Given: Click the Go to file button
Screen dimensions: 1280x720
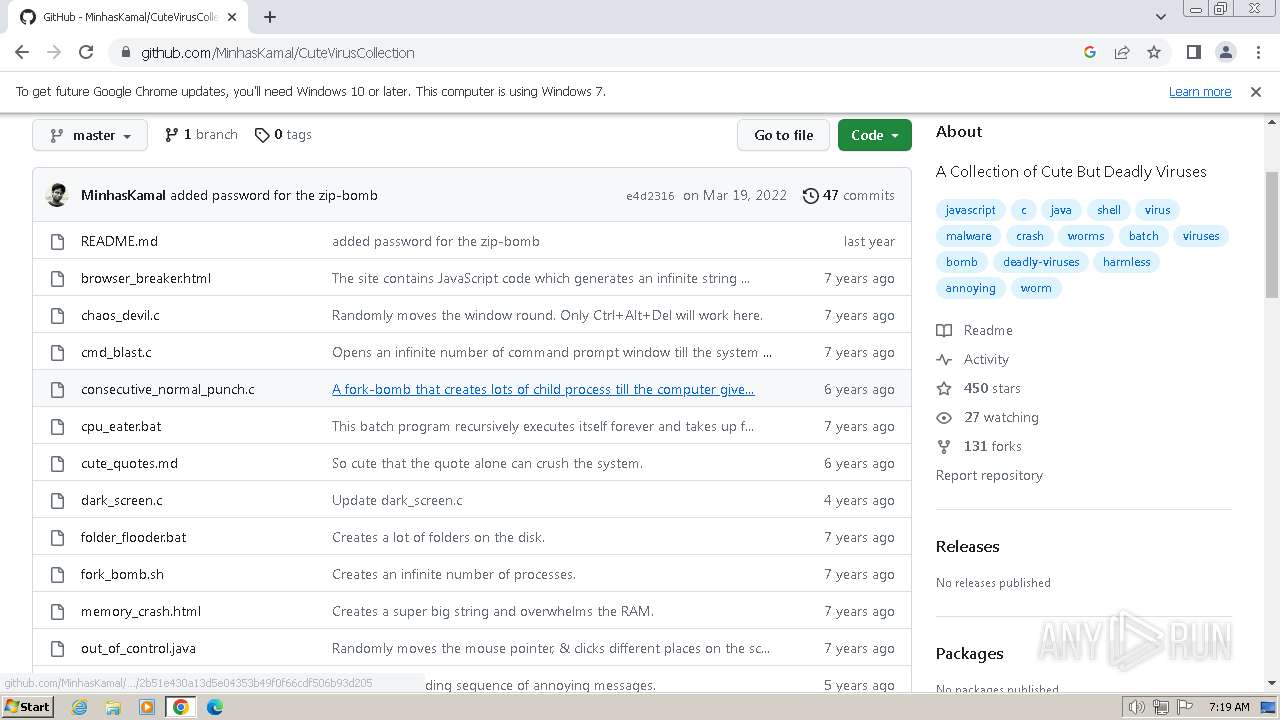Looking at the screenshot, I should (x=784, y=135).
